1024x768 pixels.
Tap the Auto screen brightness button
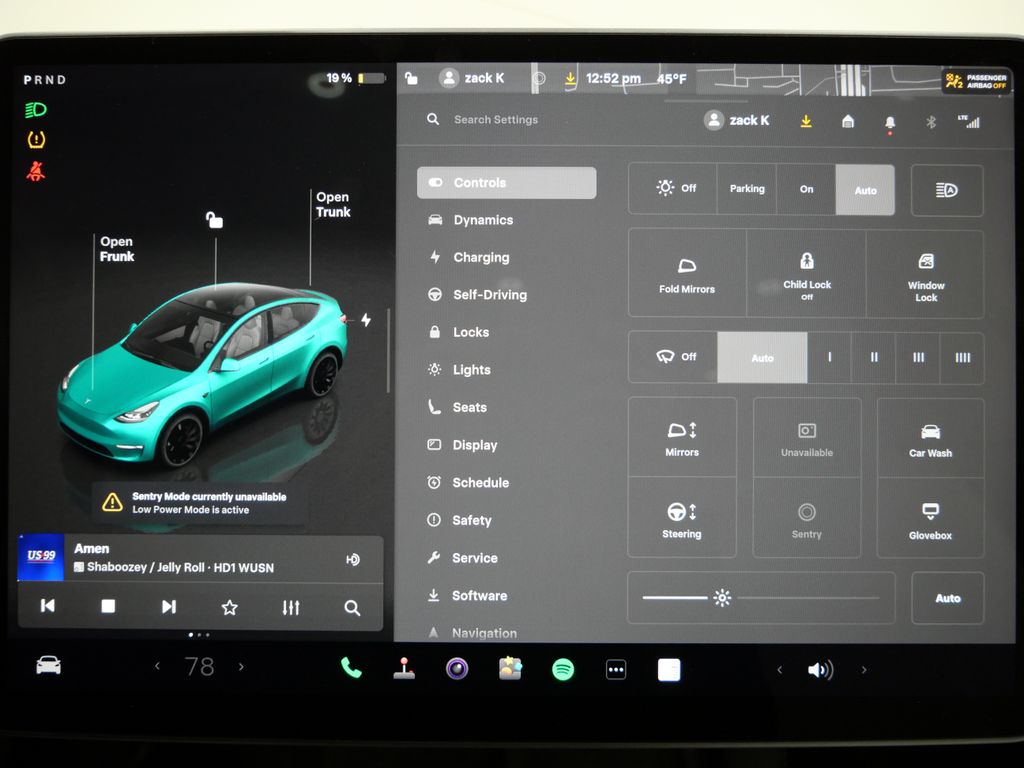947,598
